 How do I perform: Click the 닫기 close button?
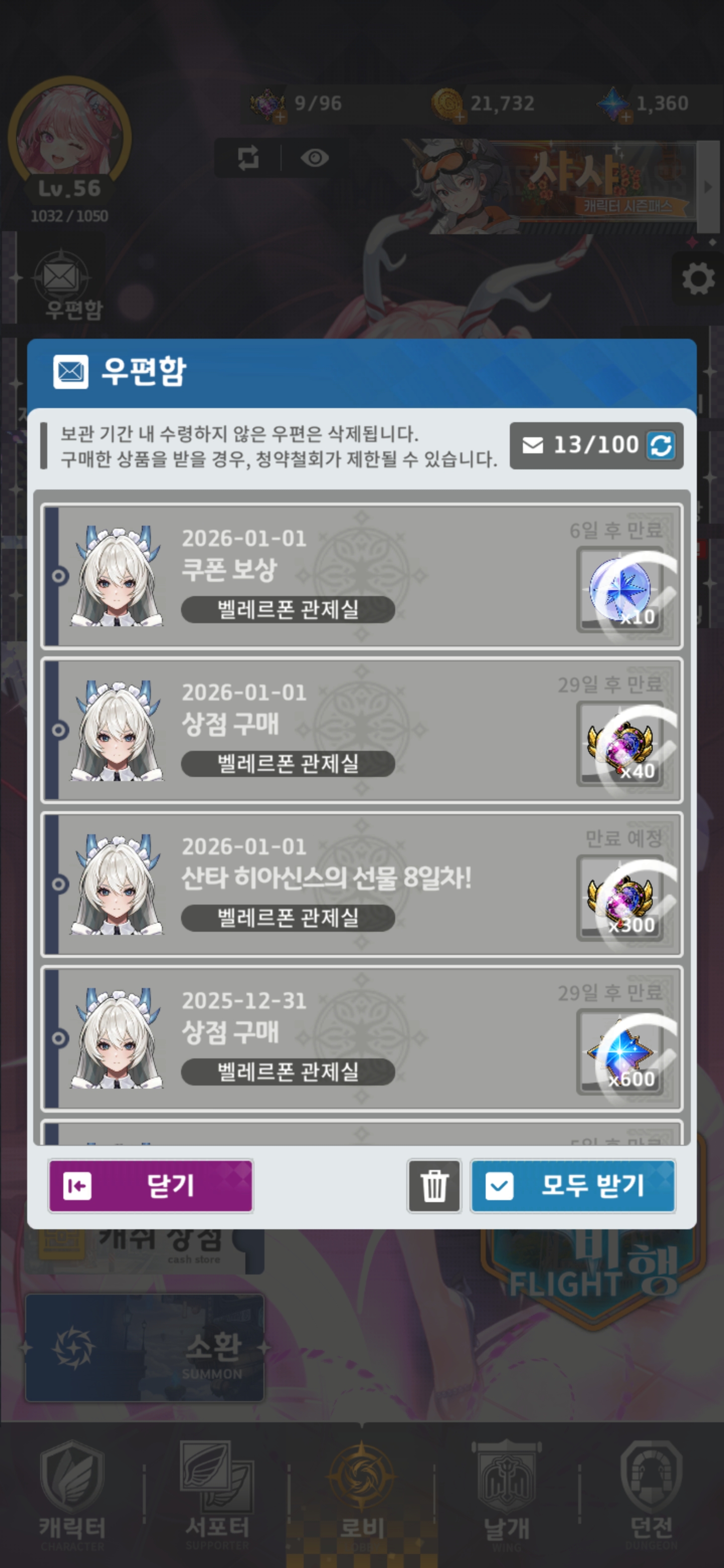(x=150, y=1186)
